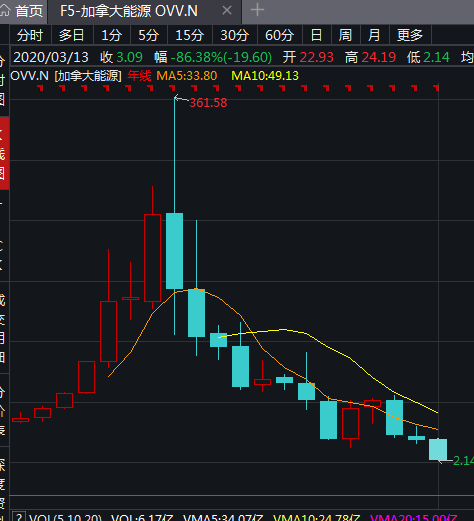Screen dimensions: 474x521
Task: Switch to 日 daily K-line
Action: point(316,35)
